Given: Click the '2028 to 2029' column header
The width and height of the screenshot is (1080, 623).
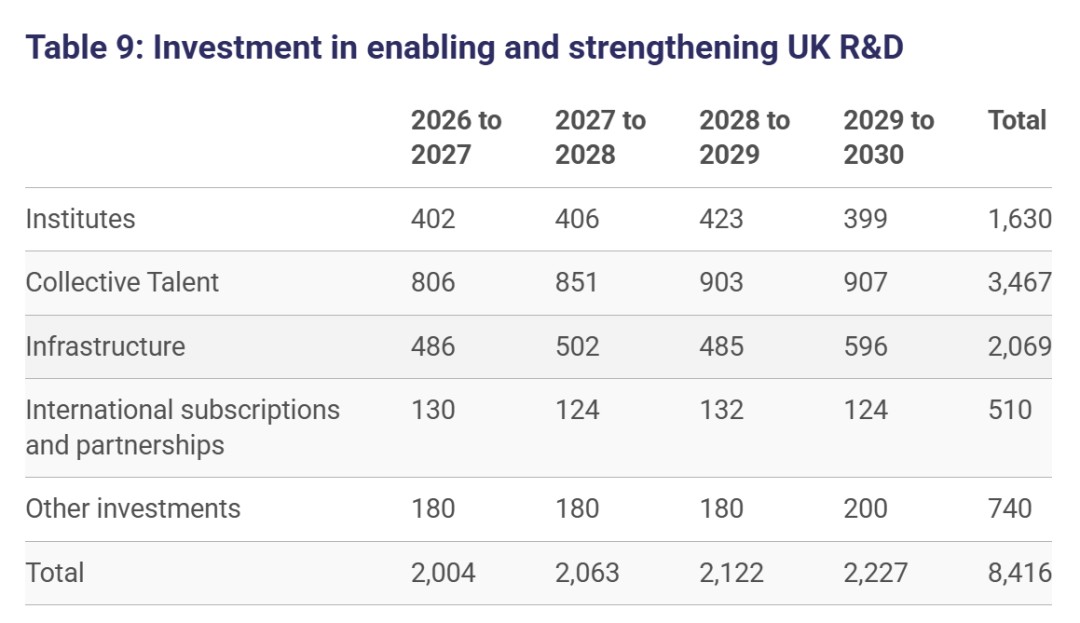Looking at the screenshot, I should [744, 137].
